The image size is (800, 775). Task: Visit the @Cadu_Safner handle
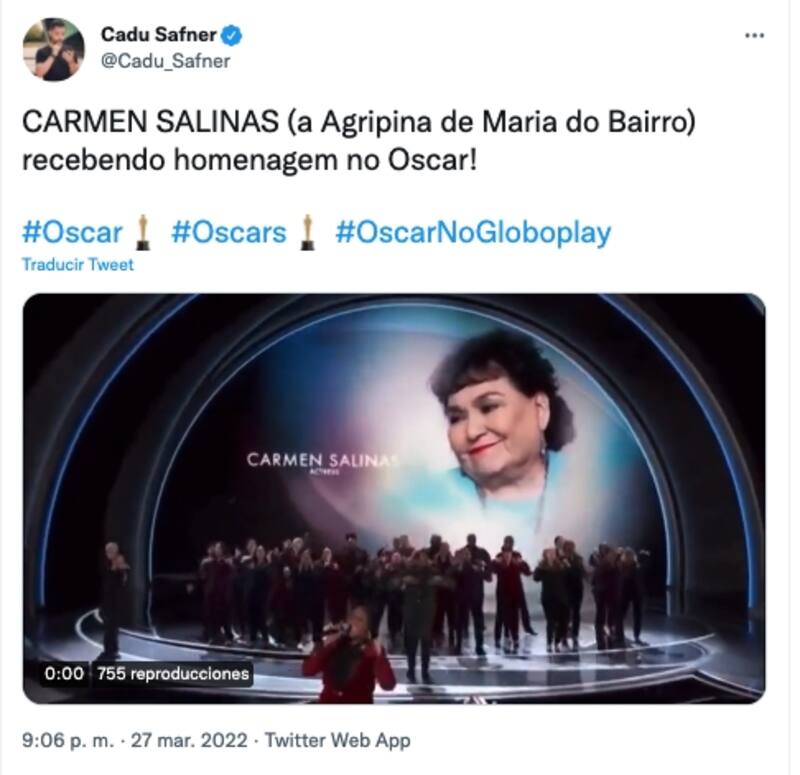165,61
